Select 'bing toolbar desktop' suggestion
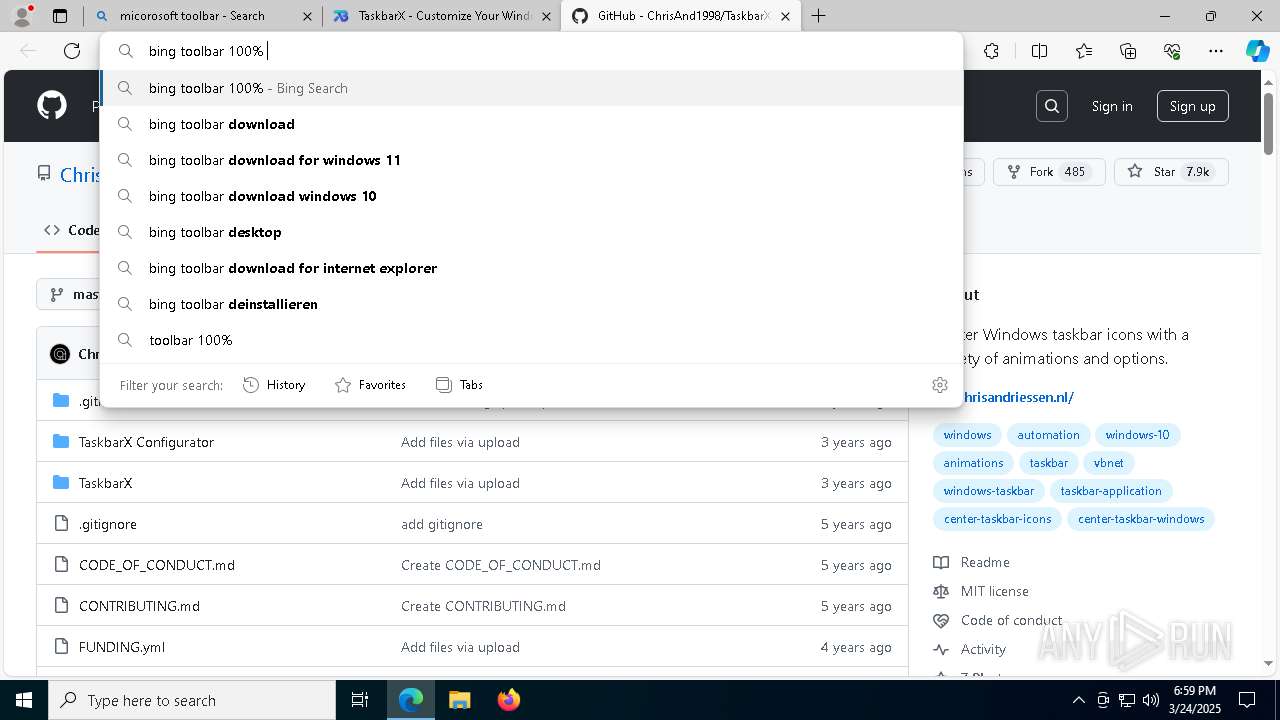 pyautogui.click(x=531, y=232)
